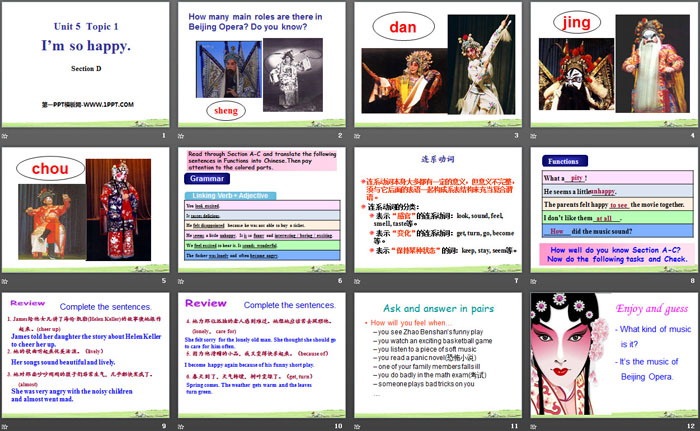
Task: Select "How well do you know Section A-C?" text
Action: [615, 253]
